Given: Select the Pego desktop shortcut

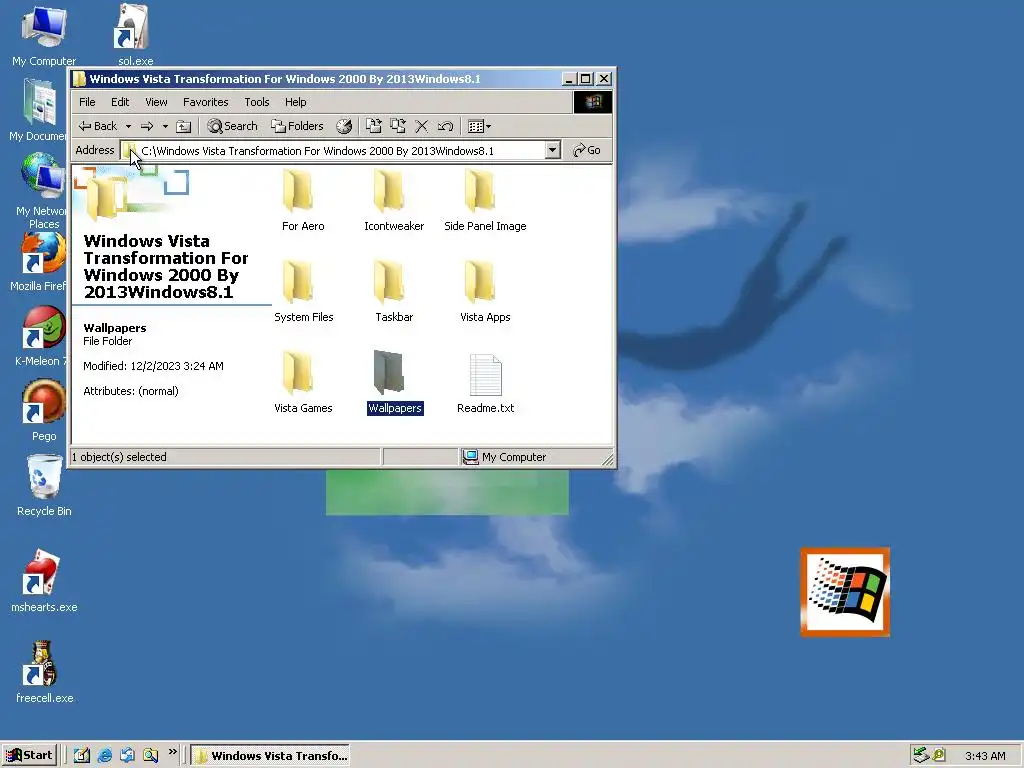Looking at the screenshot, I should (44, 411).
